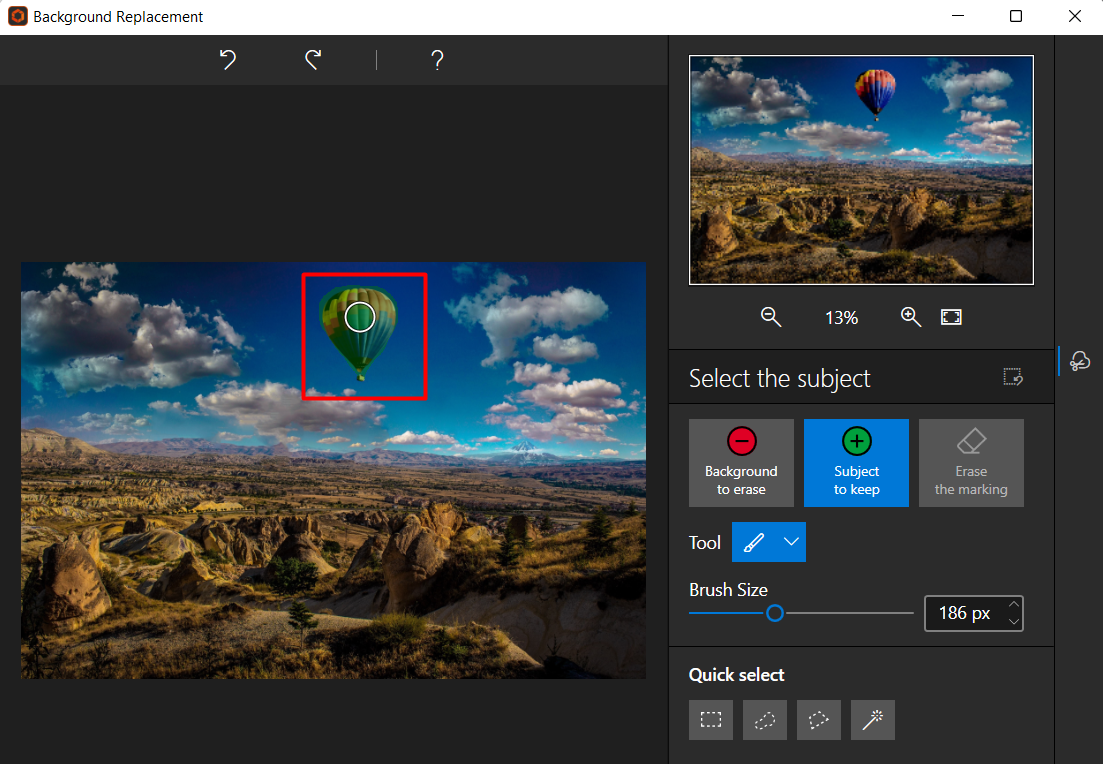This screenshot has width=1103, height=764.
Task: Minimize the Background Replacement window
Action: click(958, 15)
